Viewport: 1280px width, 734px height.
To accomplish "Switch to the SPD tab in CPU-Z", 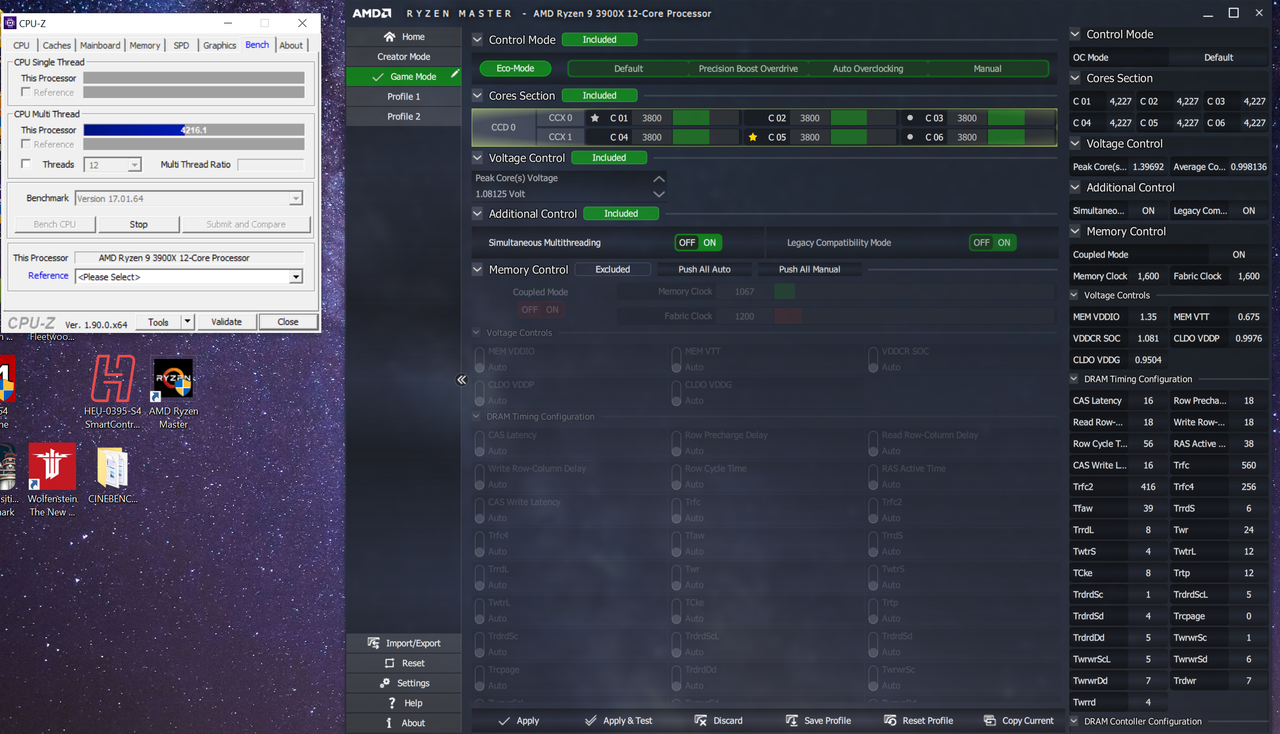I will (181, 45).
